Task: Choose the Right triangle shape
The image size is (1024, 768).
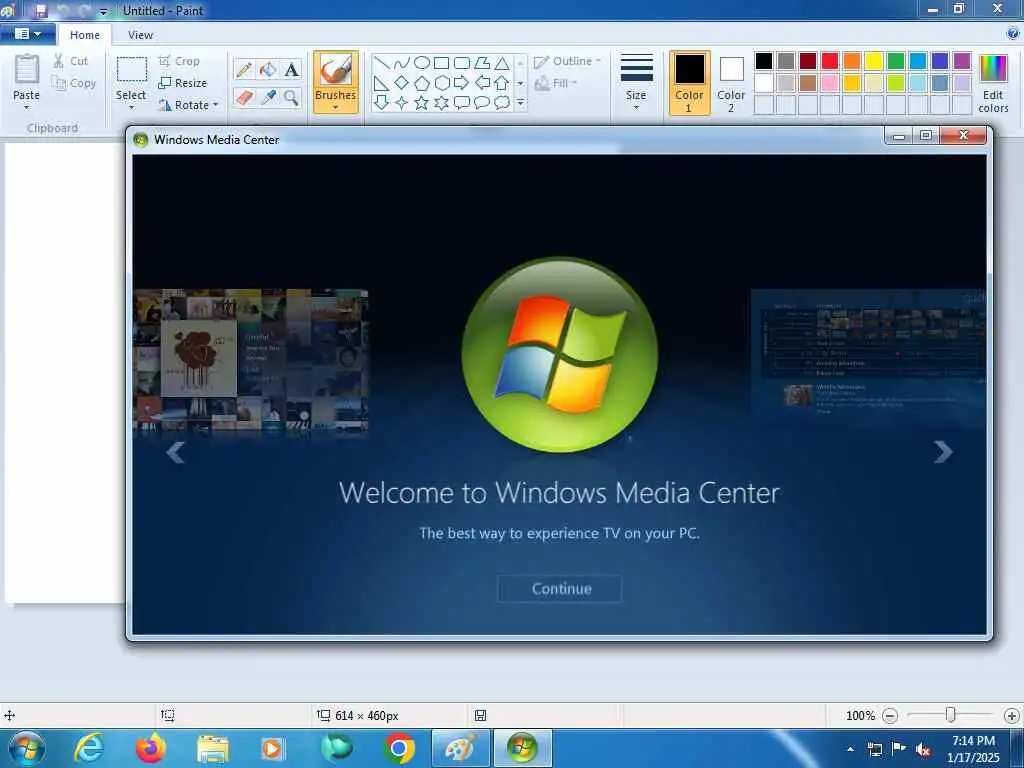Action: point(382,83)
